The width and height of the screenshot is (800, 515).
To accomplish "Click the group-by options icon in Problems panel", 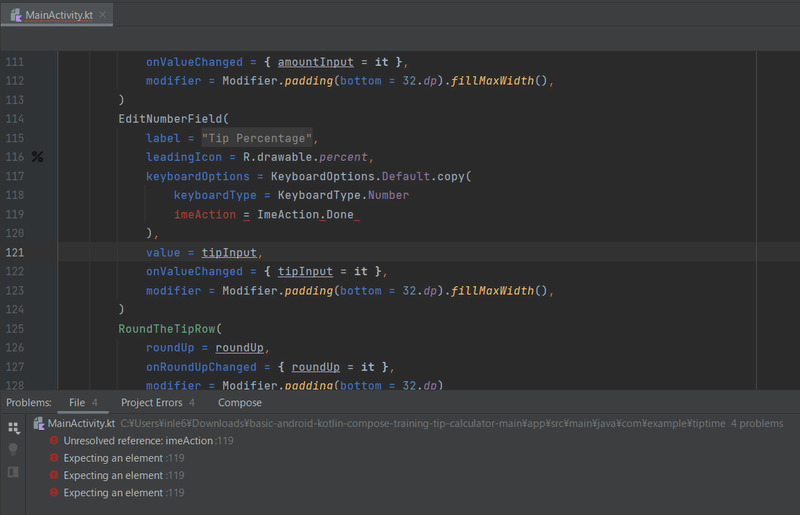I will pos(14,428).
